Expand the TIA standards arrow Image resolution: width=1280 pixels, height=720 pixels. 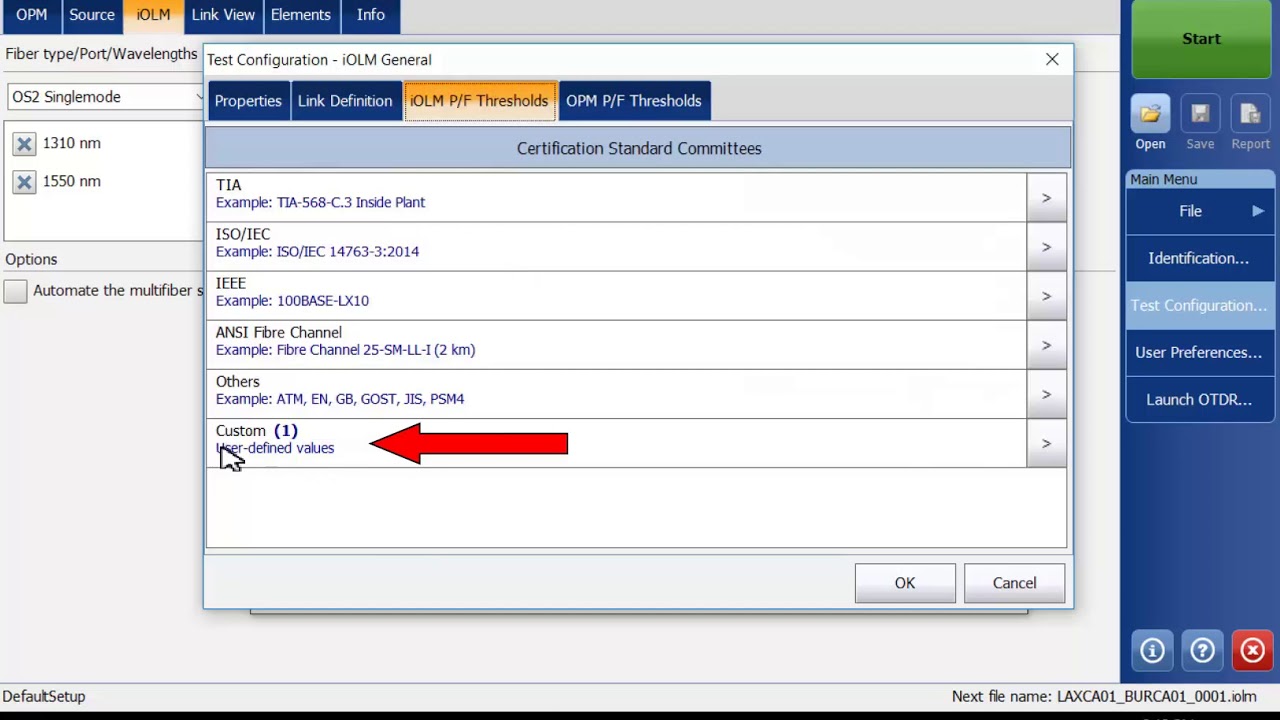1046,198
